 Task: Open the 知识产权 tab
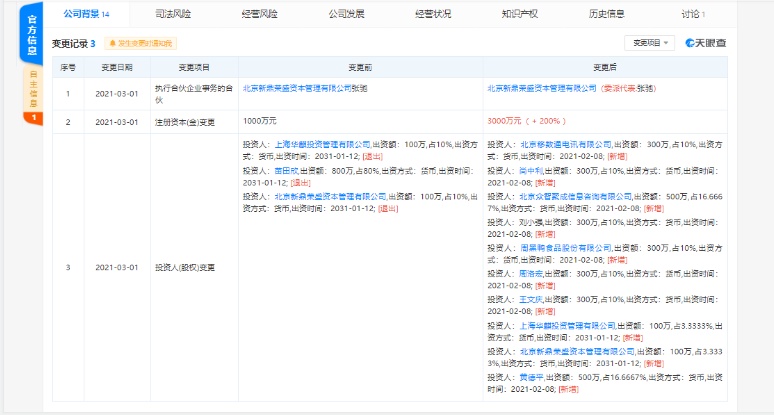coord(518,14)
